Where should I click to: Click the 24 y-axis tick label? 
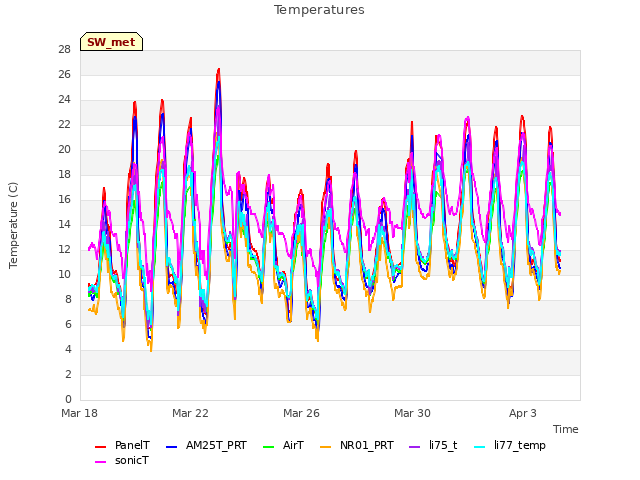click(x=64, y=100)
